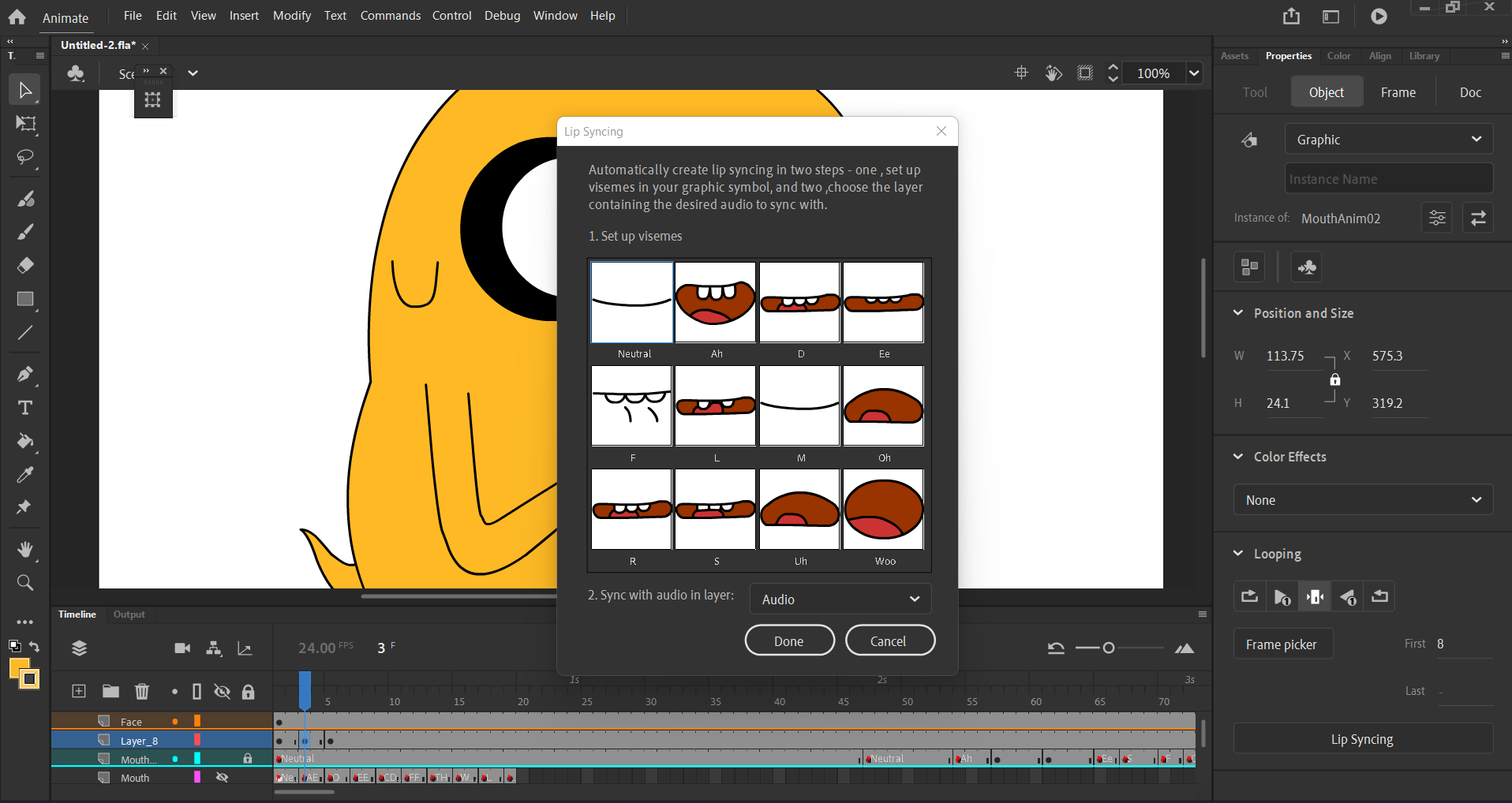Open the audio layer dropdown in Lip Syncing
1512x803 pixels.
click(x=840, y=599)
